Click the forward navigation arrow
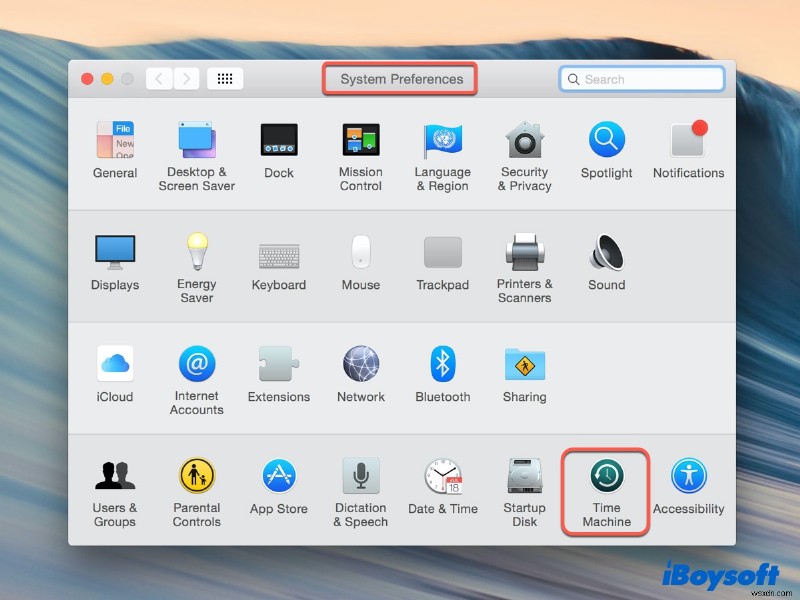The width and height of the screenshot is (800, 600). click(x=186, y=78)
